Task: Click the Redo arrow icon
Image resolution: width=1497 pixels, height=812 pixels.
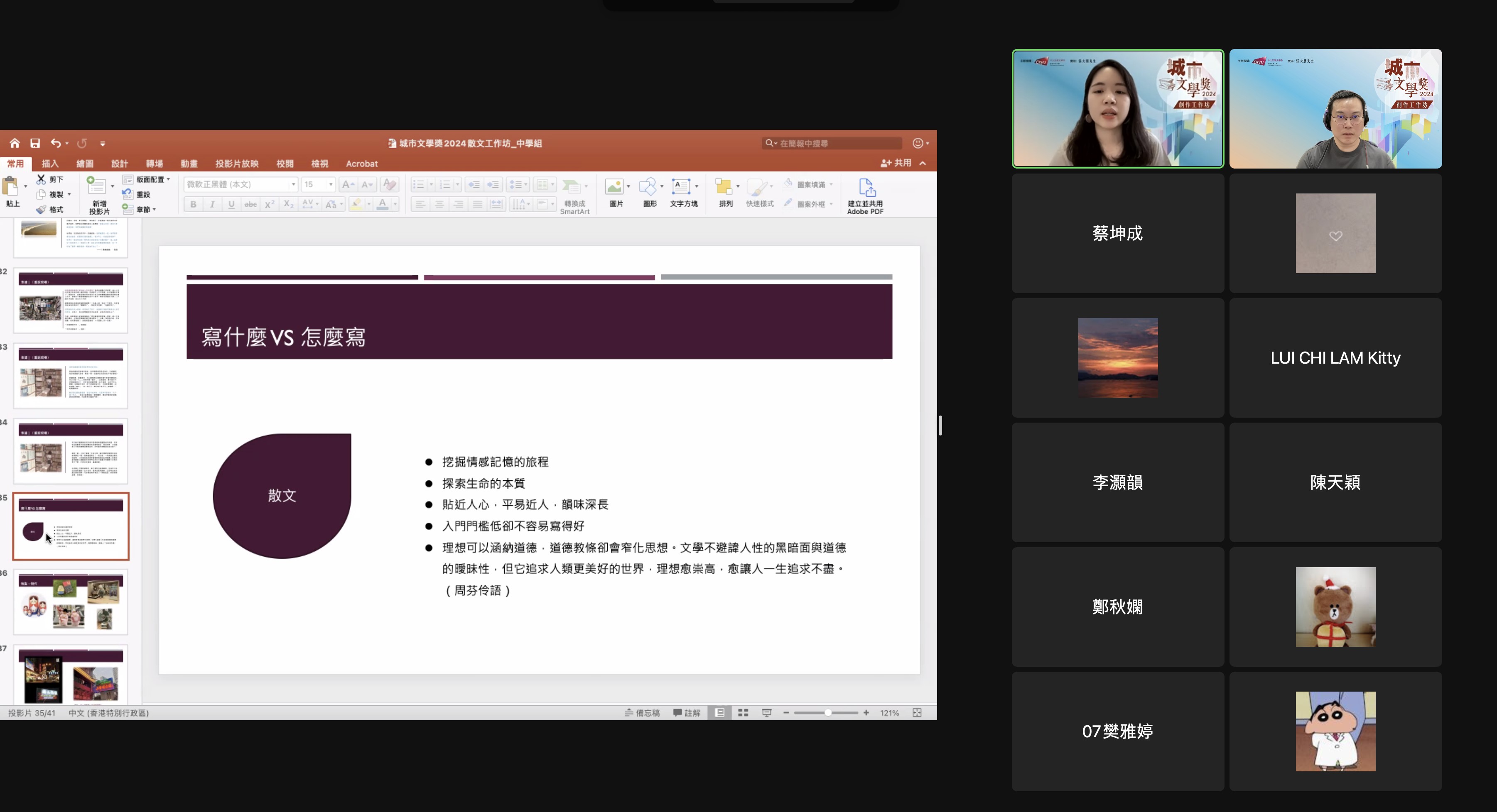Action: [x=82, y=143]
